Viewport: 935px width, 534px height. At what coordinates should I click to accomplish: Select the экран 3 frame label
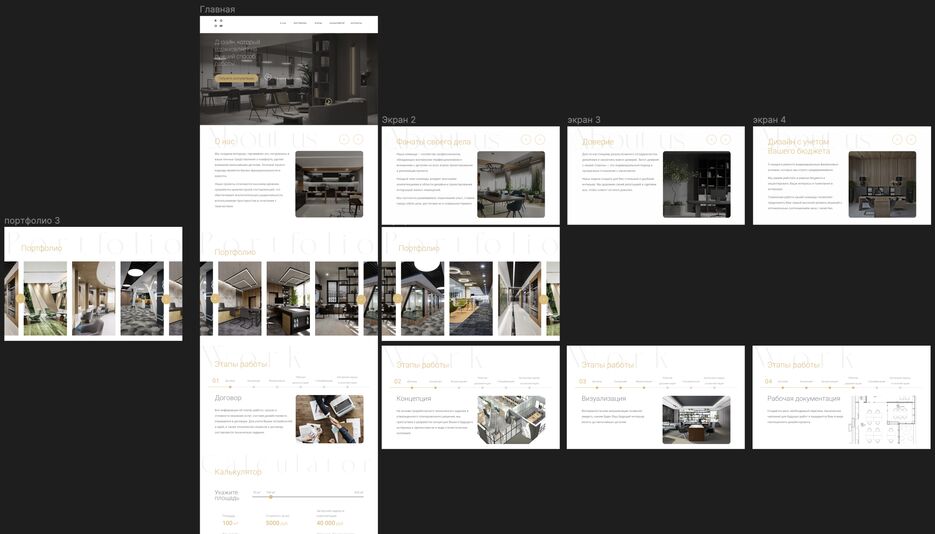pos(584,120)
